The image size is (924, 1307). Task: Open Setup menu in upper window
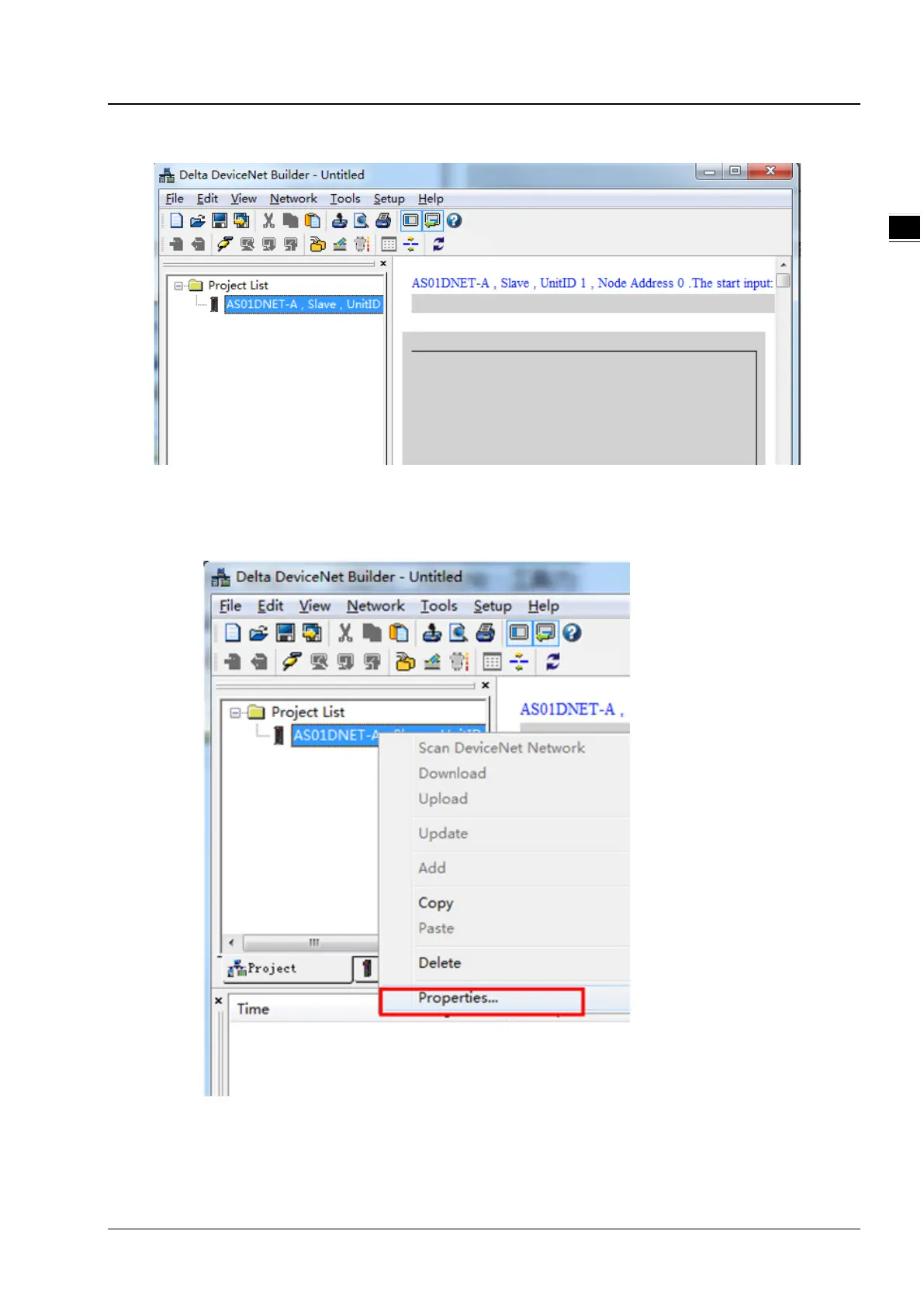[x=389, y=199]
